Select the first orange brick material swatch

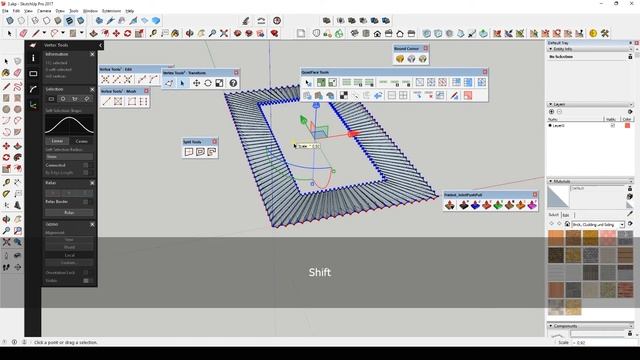pyautogui.click(x=556, y=238)
